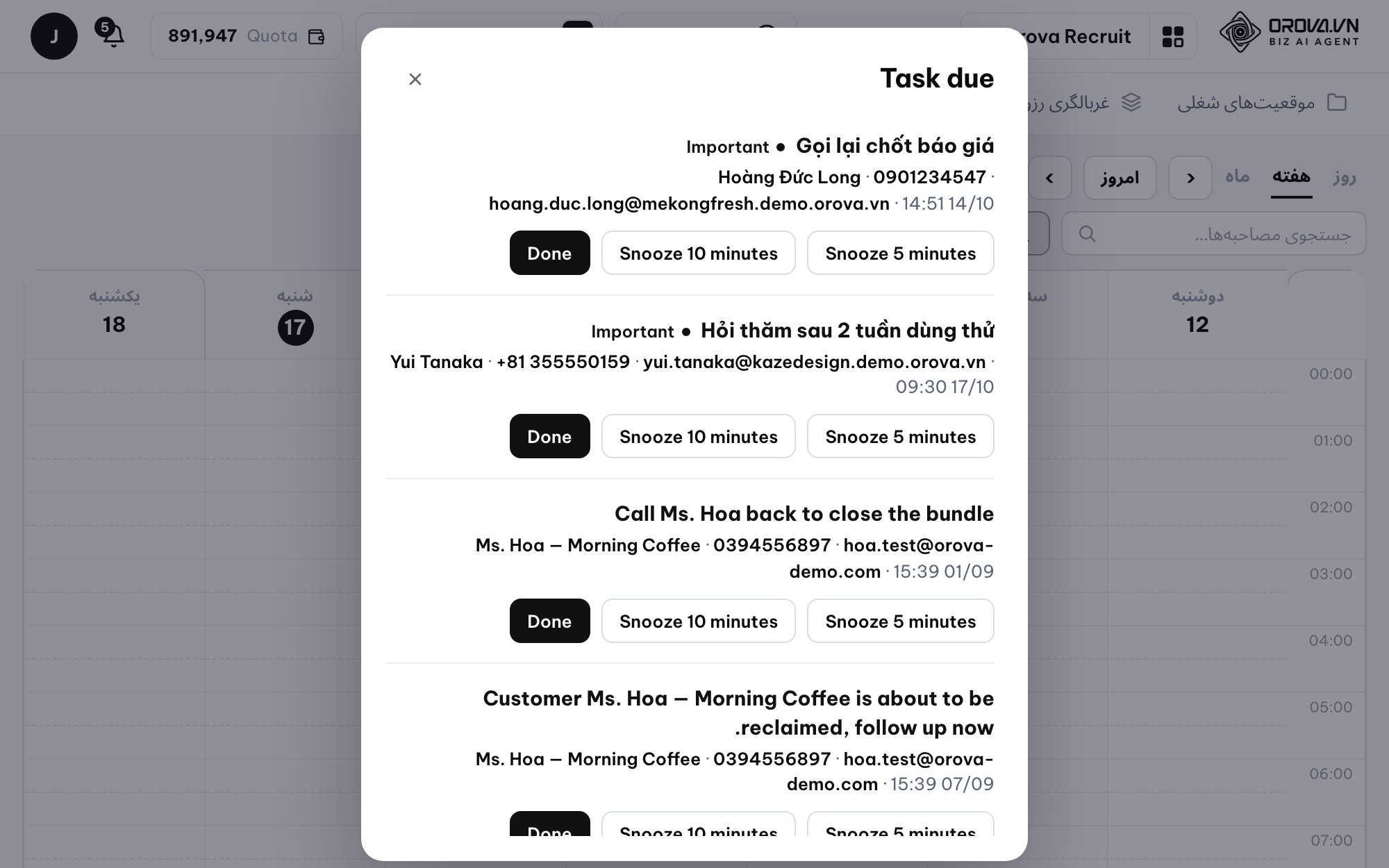Mark 'Call Ms. Hoa back' task Done
This screenshot has height=868, width=1389.
click(549, 621)
